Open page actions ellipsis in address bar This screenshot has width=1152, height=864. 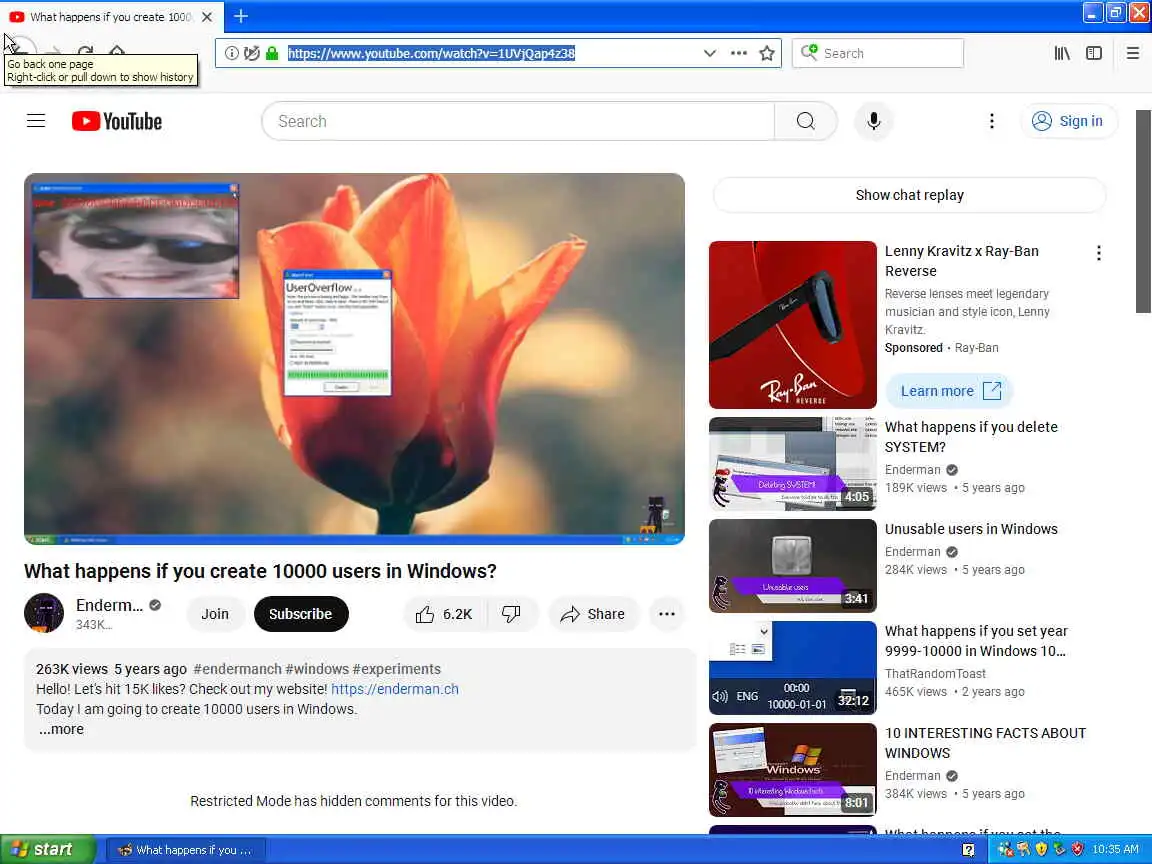[738, 53]
